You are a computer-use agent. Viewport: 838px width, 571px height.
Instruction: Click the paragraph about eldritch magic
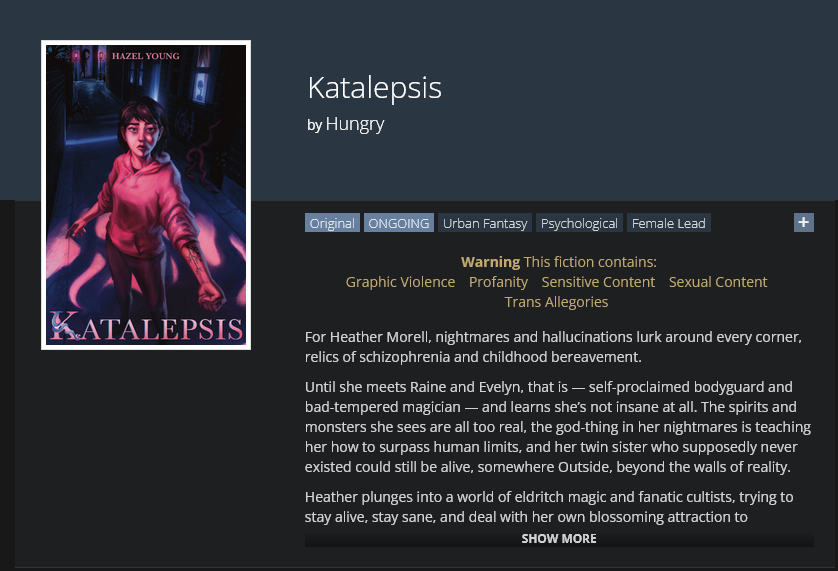pos(549,506)
